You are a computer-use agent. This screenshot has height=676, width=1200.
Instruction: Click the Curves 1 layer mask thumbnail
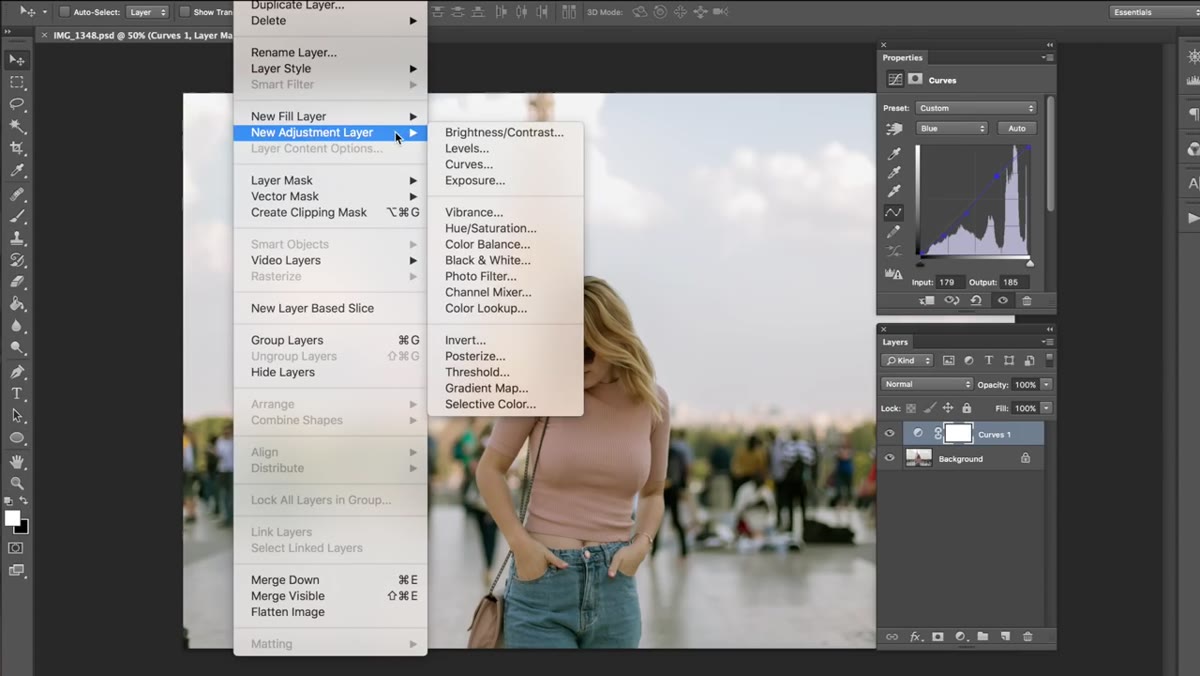[958, 433]
